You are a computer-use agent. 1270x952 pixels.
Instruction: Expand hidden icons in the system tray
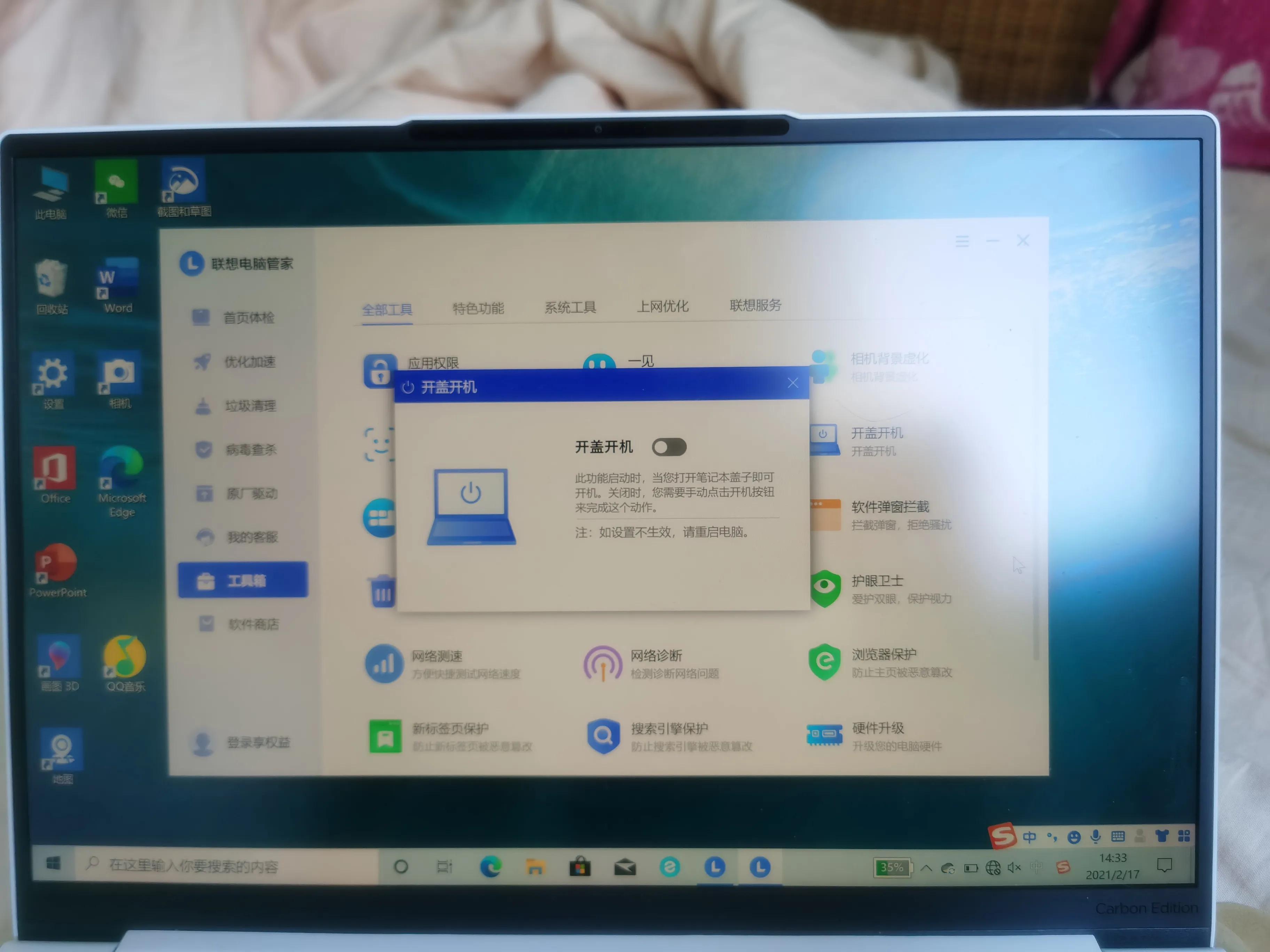click(x=927, y=868)
